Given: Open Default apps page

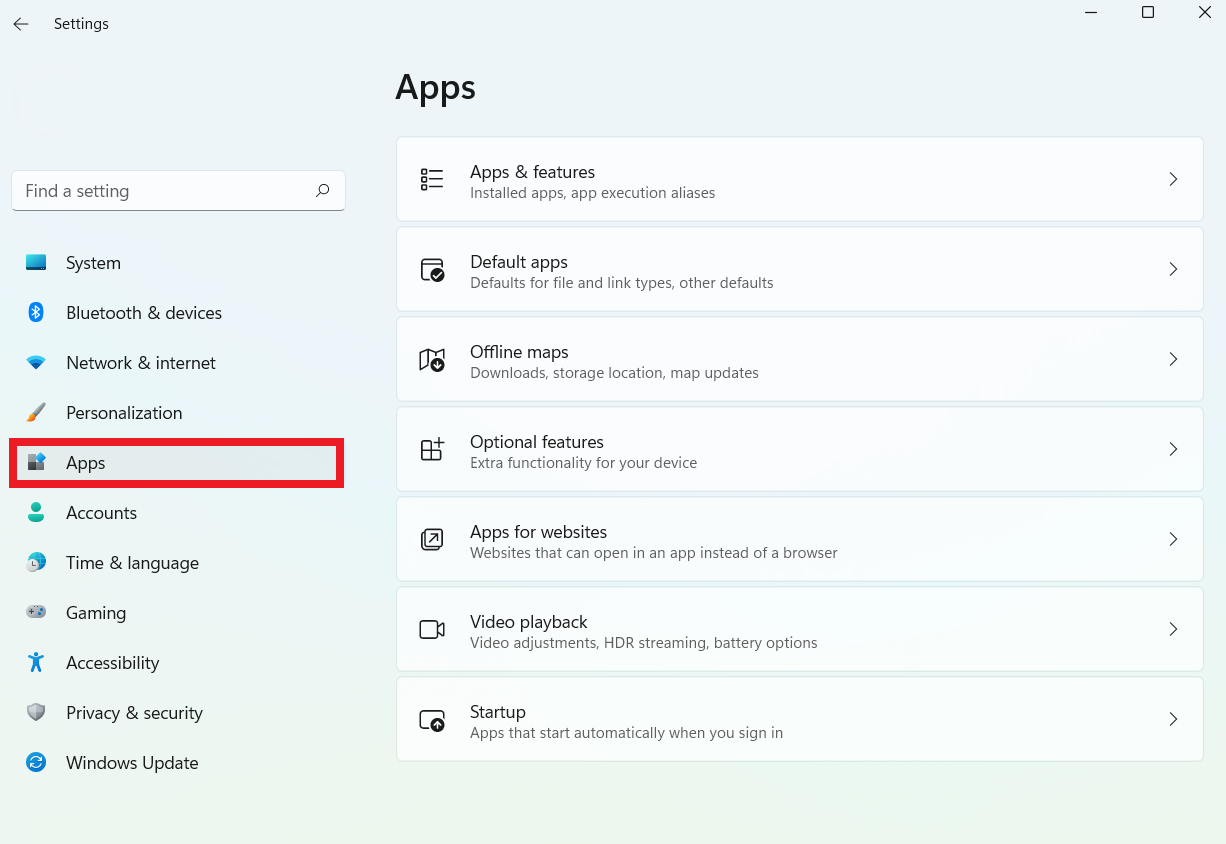Looking at the screenshot, I should coord(800,269).
